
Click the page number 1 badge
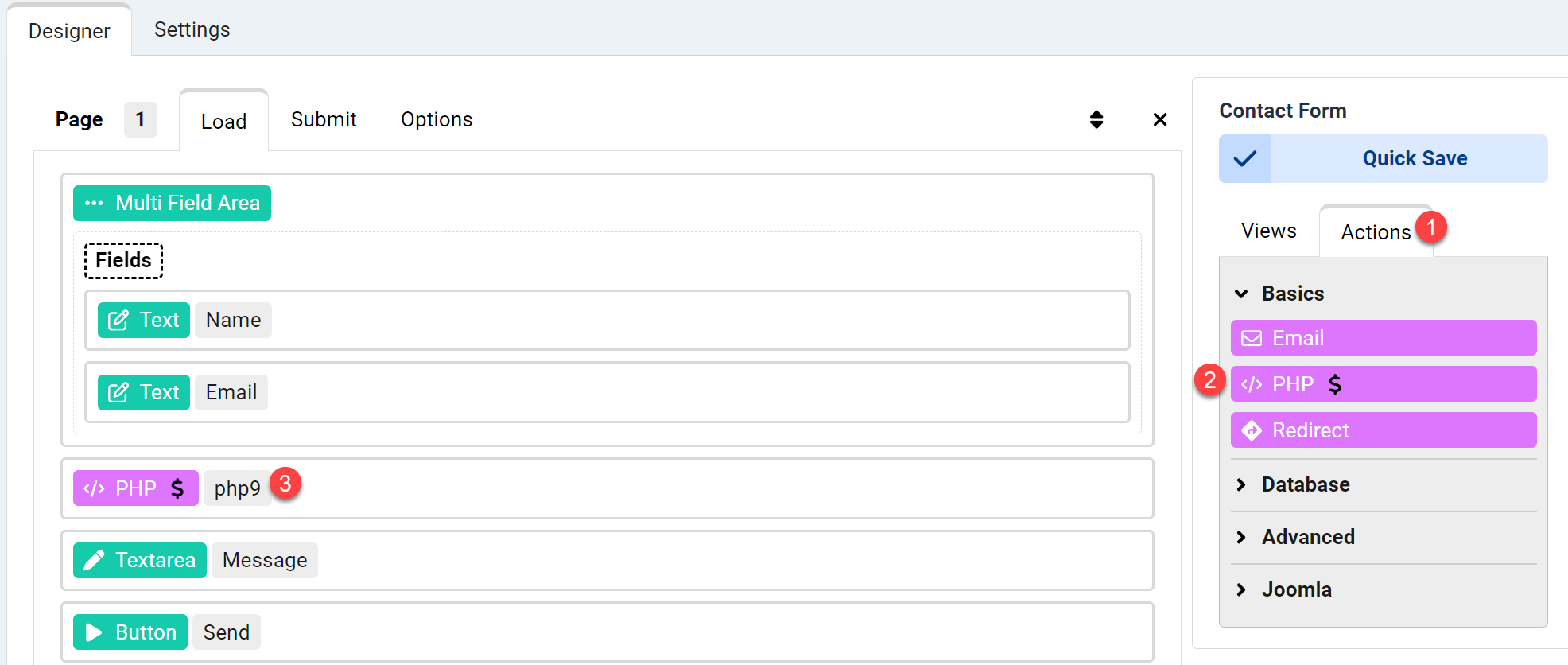[x=140, y=119]
